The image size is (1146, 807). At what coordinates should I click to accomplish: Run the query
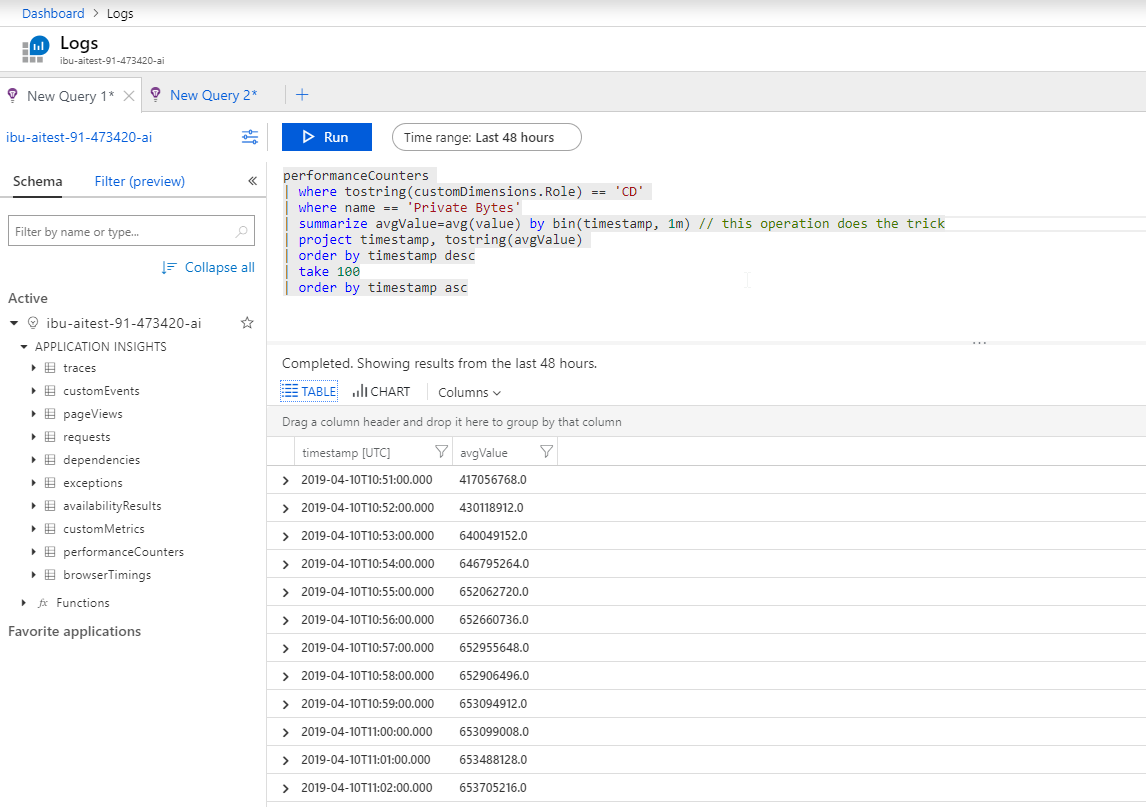327,137
